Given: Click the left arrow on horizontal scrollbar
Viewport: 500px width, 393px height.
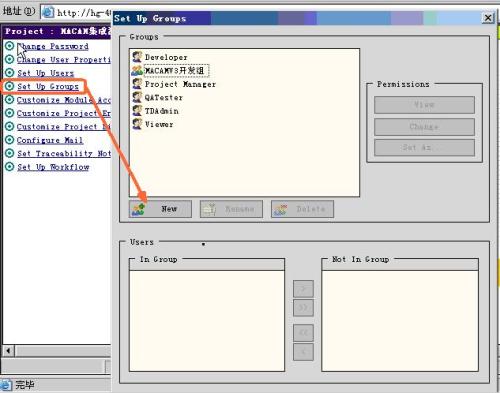Looking at the screenshot, I should click(x=8, y=351).
